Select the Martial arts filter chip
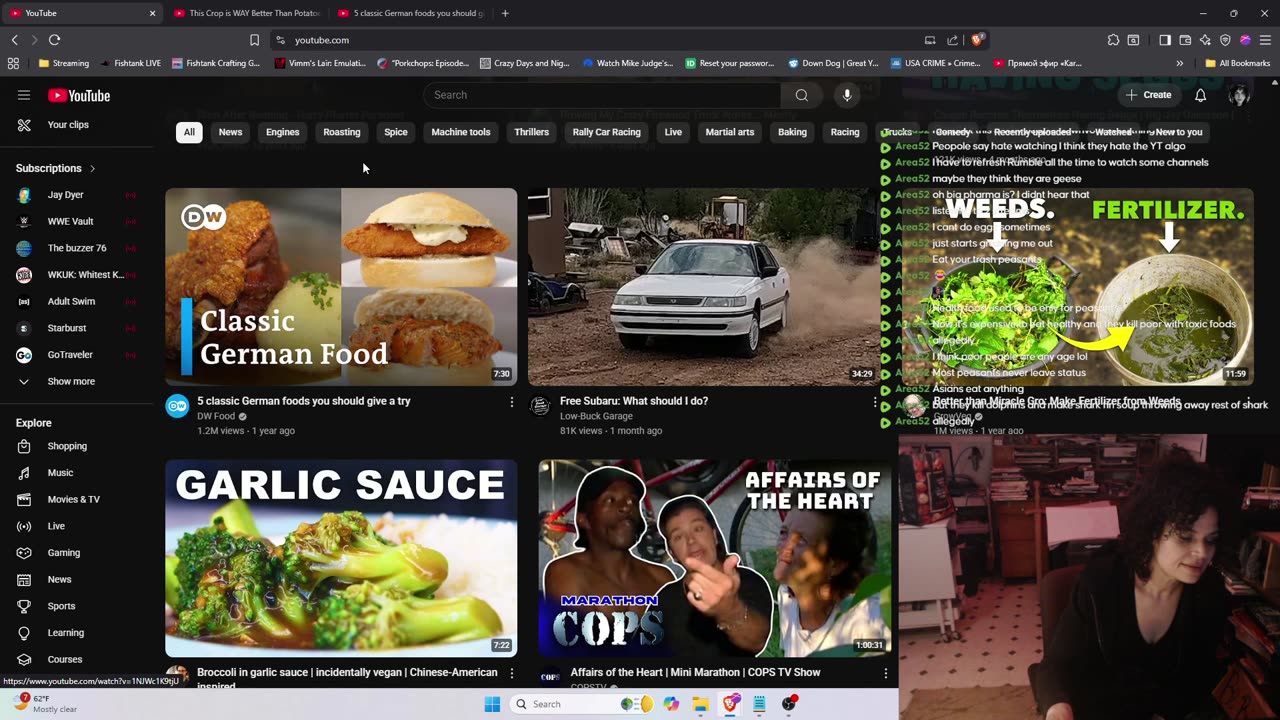 [x=730, y=132]
